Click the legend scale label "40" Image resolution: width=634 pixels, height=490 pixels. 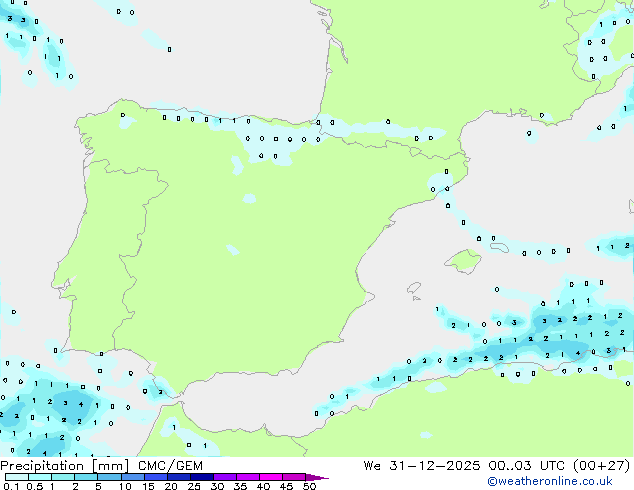[263, 486]
